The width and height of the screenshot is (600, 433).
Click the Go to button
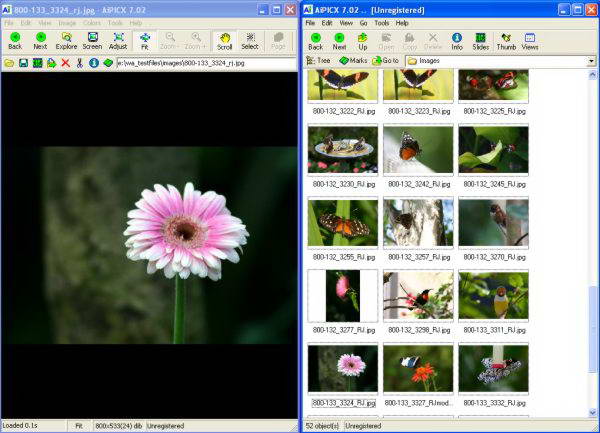click(x=386, y=60)
